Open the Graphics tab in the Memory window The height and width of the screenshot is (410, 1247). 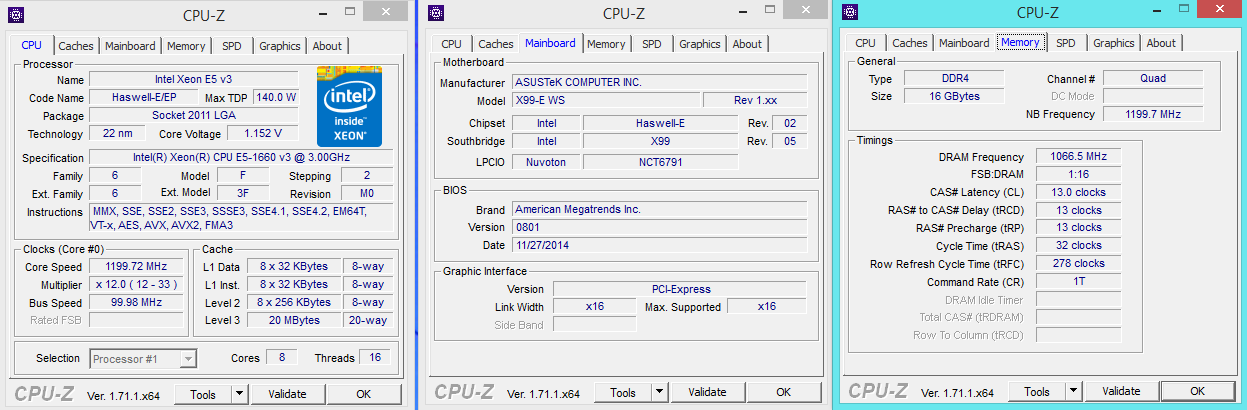(1114, 43)
